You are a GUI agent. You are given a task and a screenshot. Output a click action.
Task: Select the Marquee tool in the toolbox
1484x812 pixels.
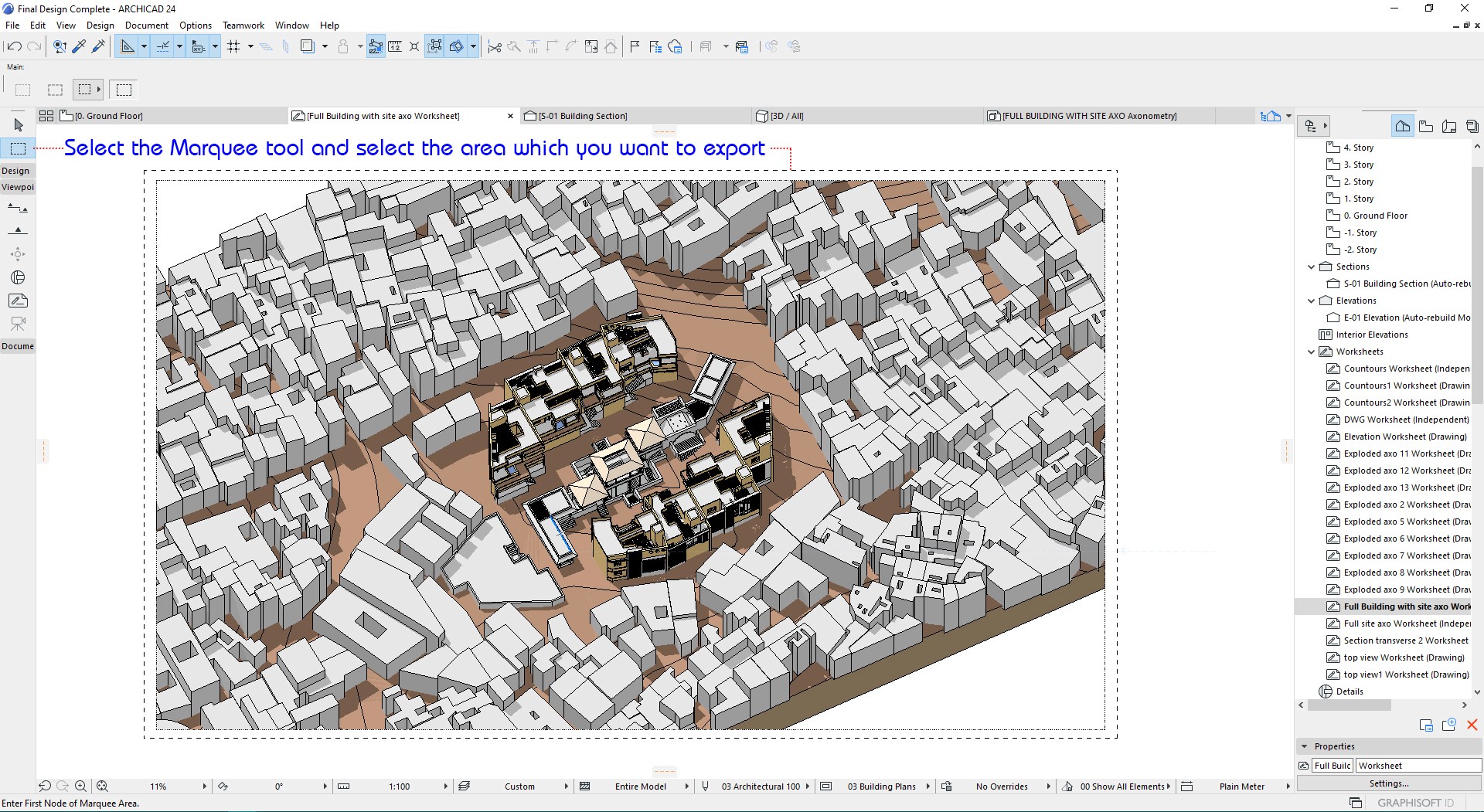(x=18, y=148)
